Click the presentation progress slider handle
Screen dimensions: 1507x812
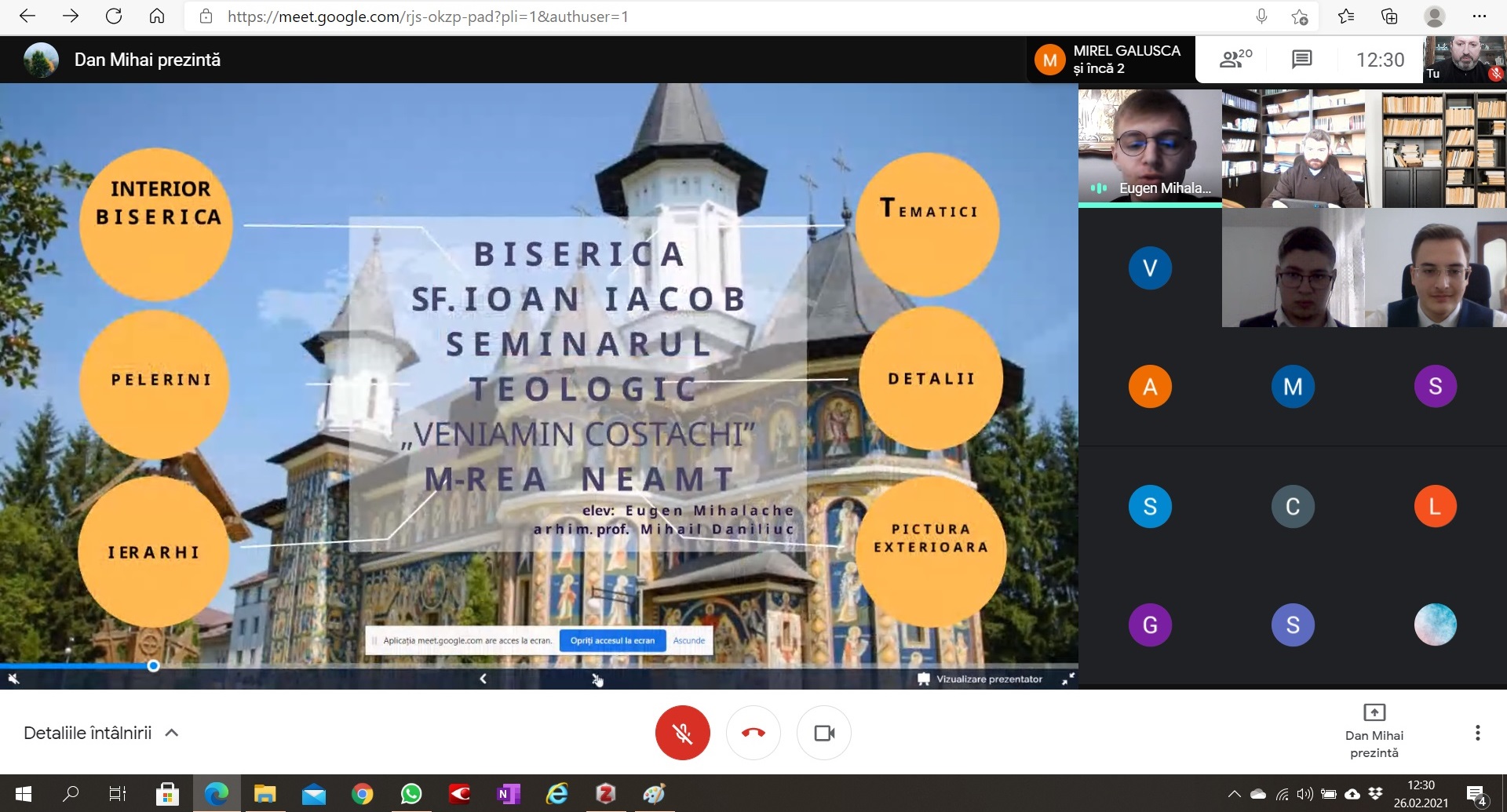[x=154, y=665]
